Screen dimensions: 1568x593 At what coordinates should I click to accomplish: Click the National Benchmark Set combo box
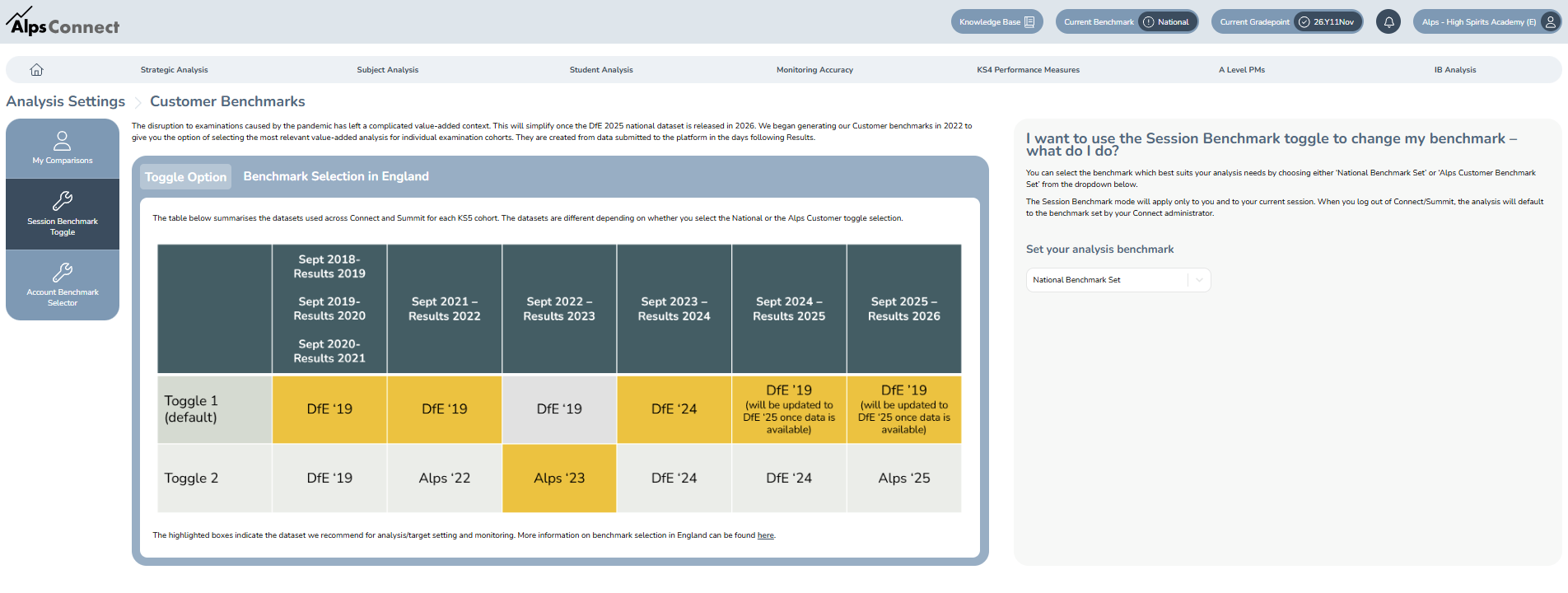pos(1118,280)
